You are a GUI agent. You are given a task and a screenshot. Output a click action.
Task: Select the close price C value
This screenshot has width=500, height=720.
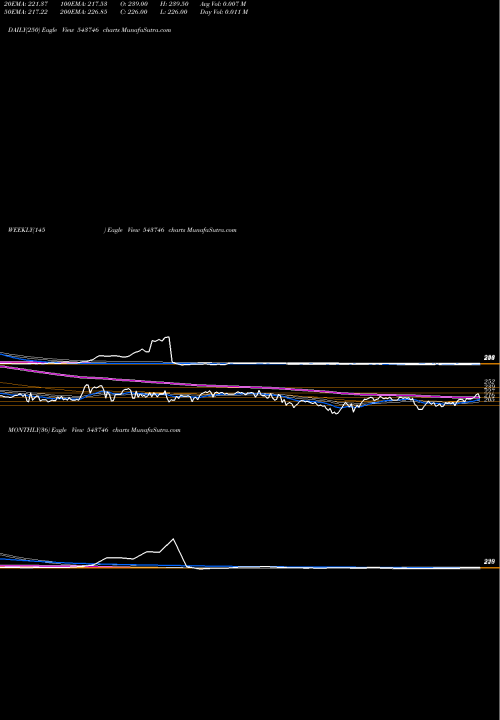[x=136, y=12]
